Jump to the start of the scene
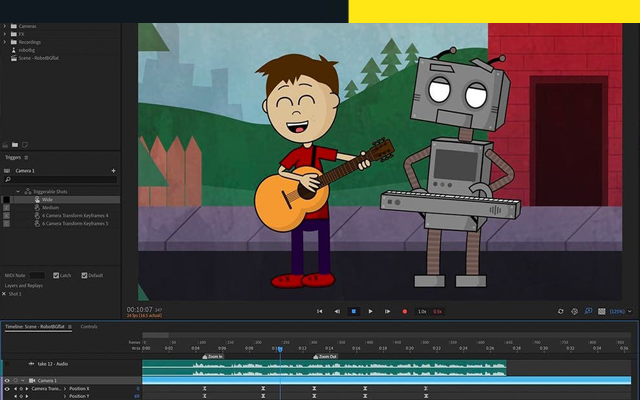The height and width of the screenshot is (400, 640). 320,311
